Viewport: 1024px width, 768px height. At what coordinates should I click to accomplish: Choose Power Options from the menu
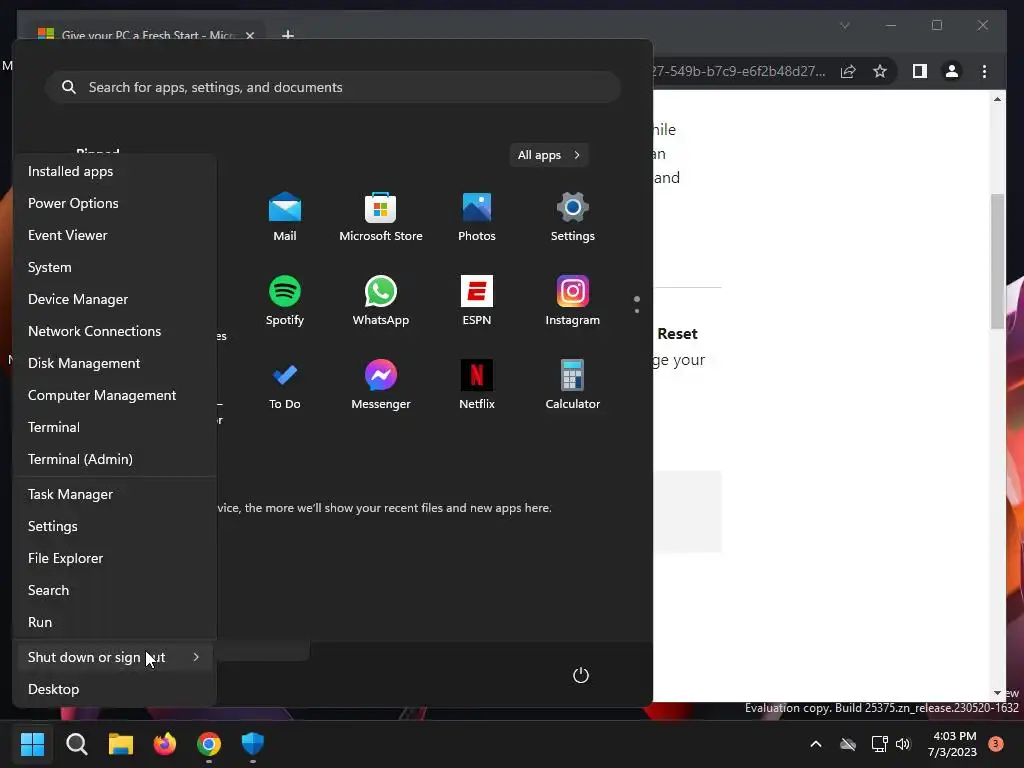tap(114, 203)
